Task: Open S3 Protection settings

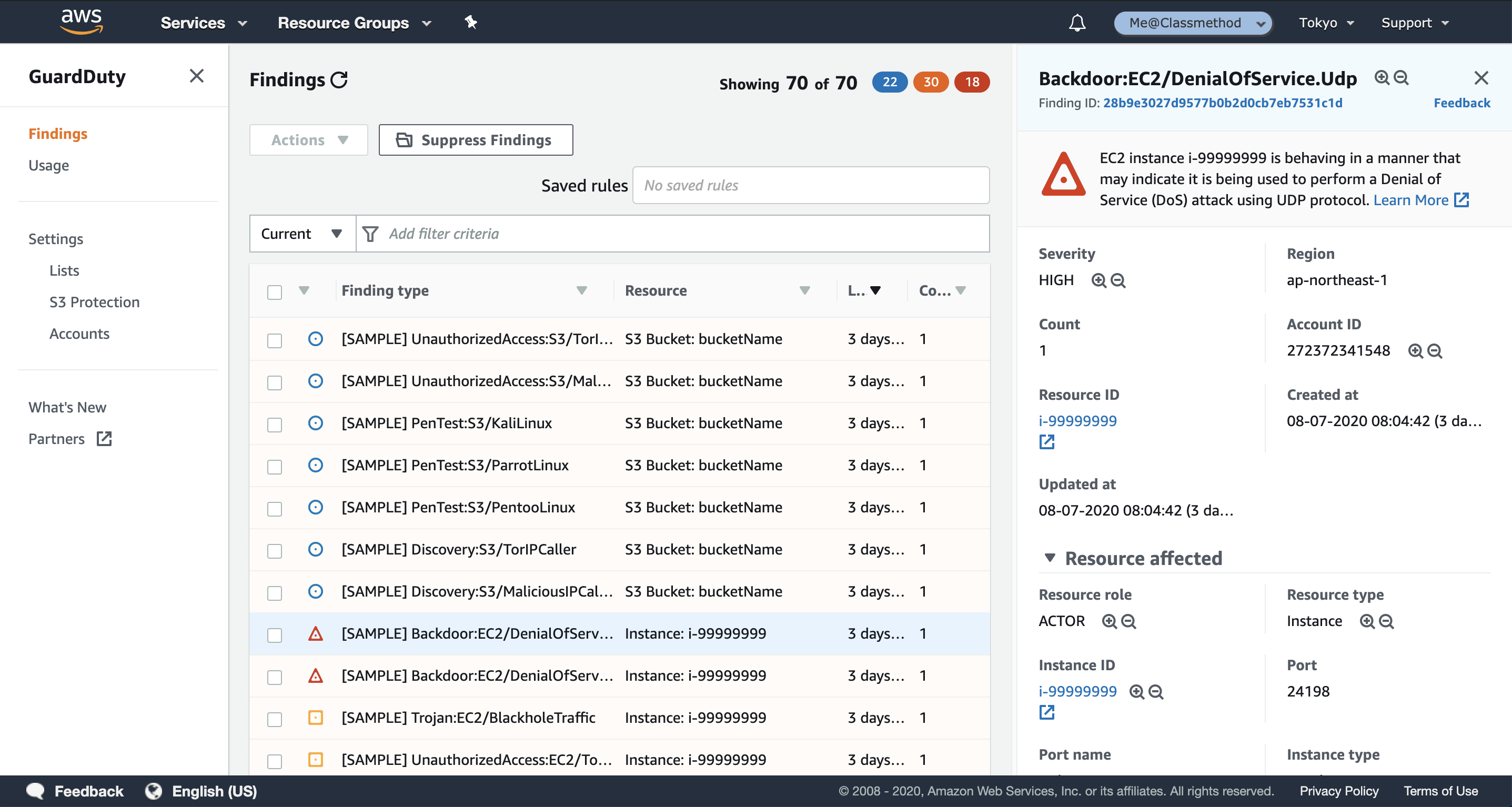Action: [95, 302]
